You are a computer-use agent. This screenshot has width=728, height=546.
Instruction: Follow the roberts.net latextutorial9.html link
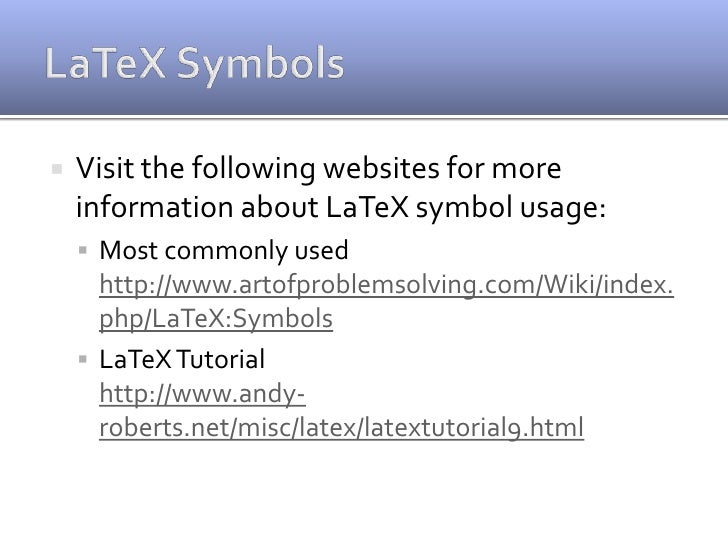pos(341,428)
